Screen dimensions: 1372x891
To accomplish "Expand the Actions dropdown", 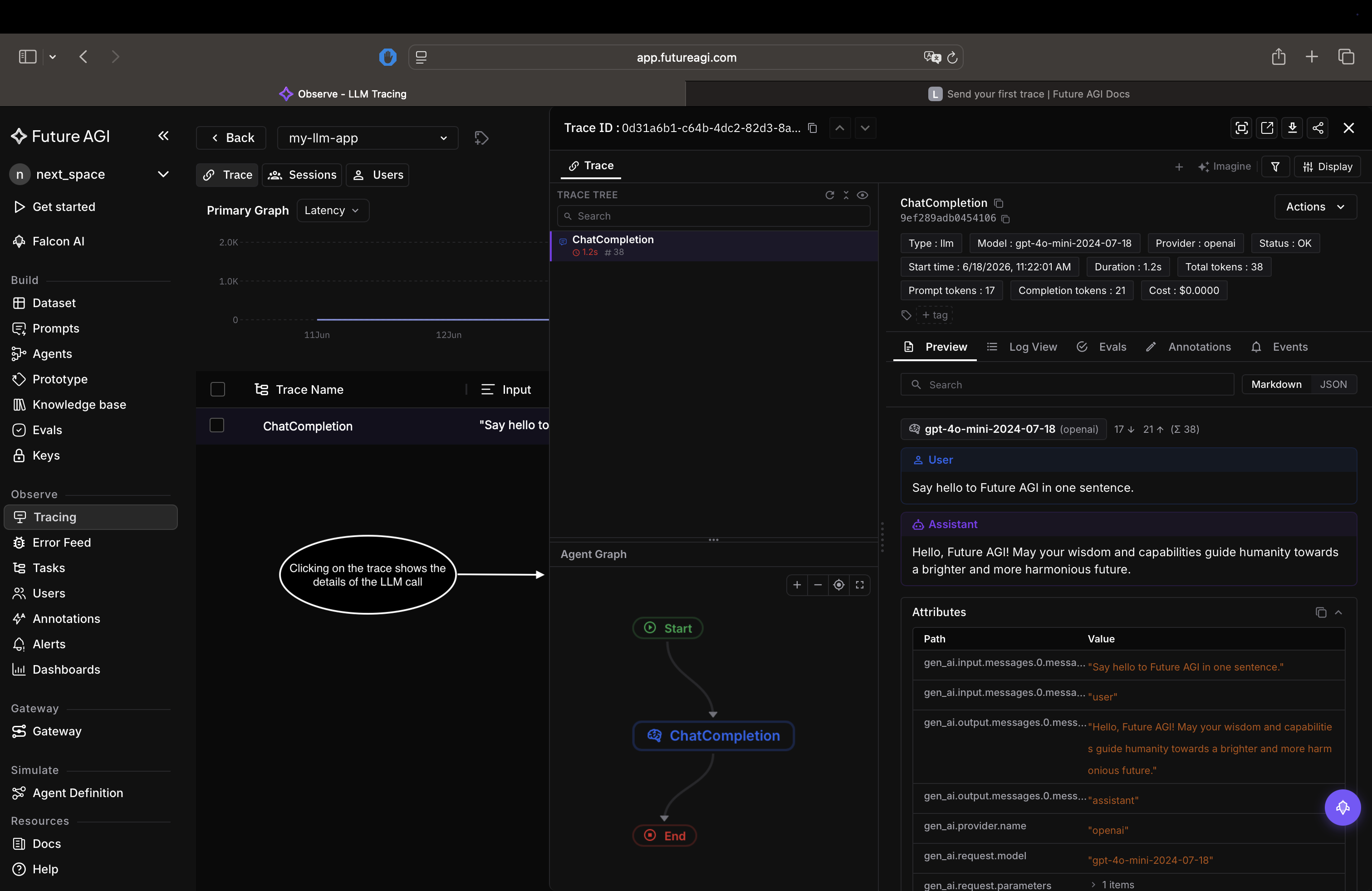I will 1315,207.
